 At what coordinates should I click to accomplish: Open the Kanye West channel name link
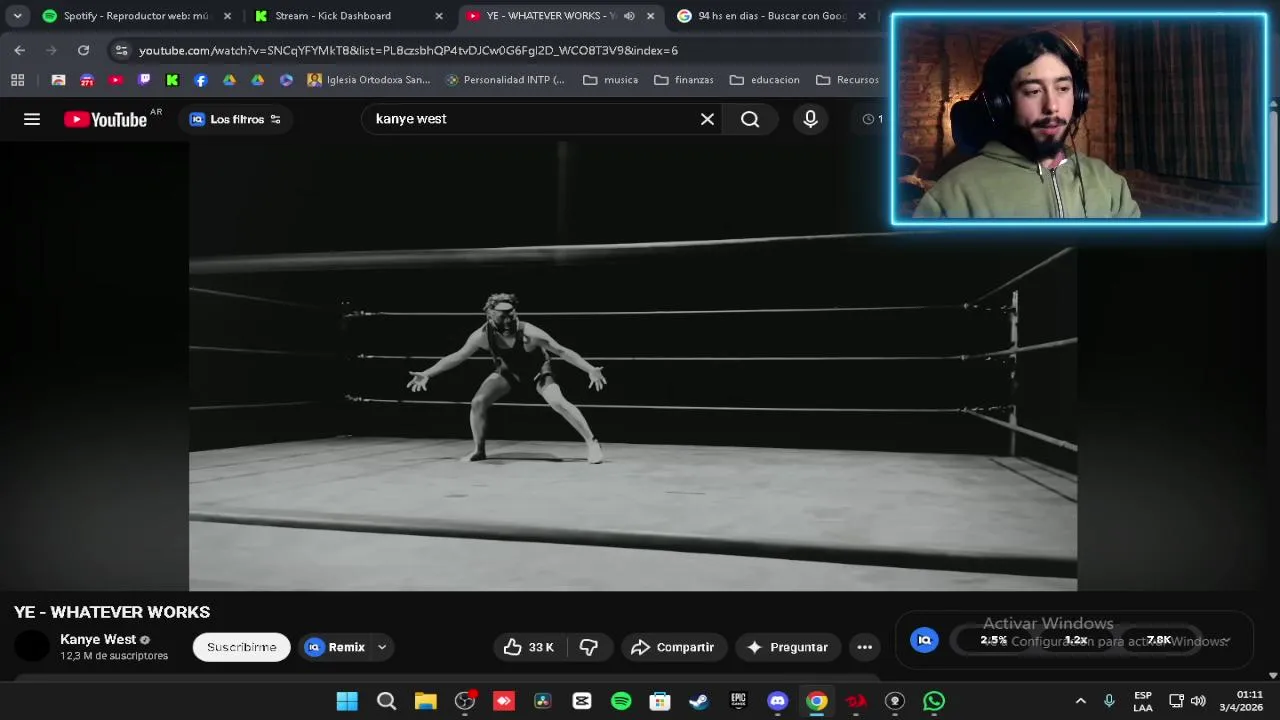(98, 639)
